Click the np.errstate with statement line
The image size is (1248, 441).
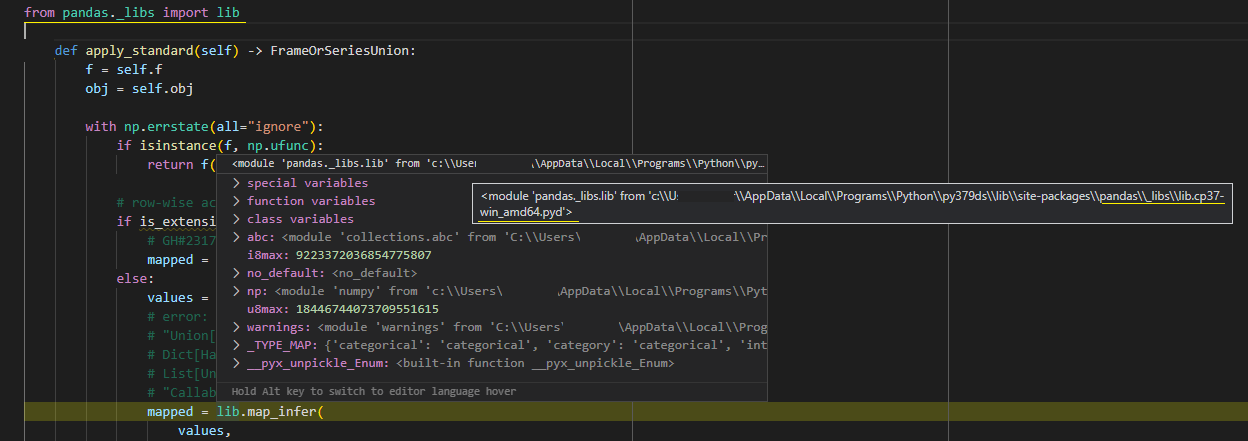pyautogui.click(x=205, y=126)
